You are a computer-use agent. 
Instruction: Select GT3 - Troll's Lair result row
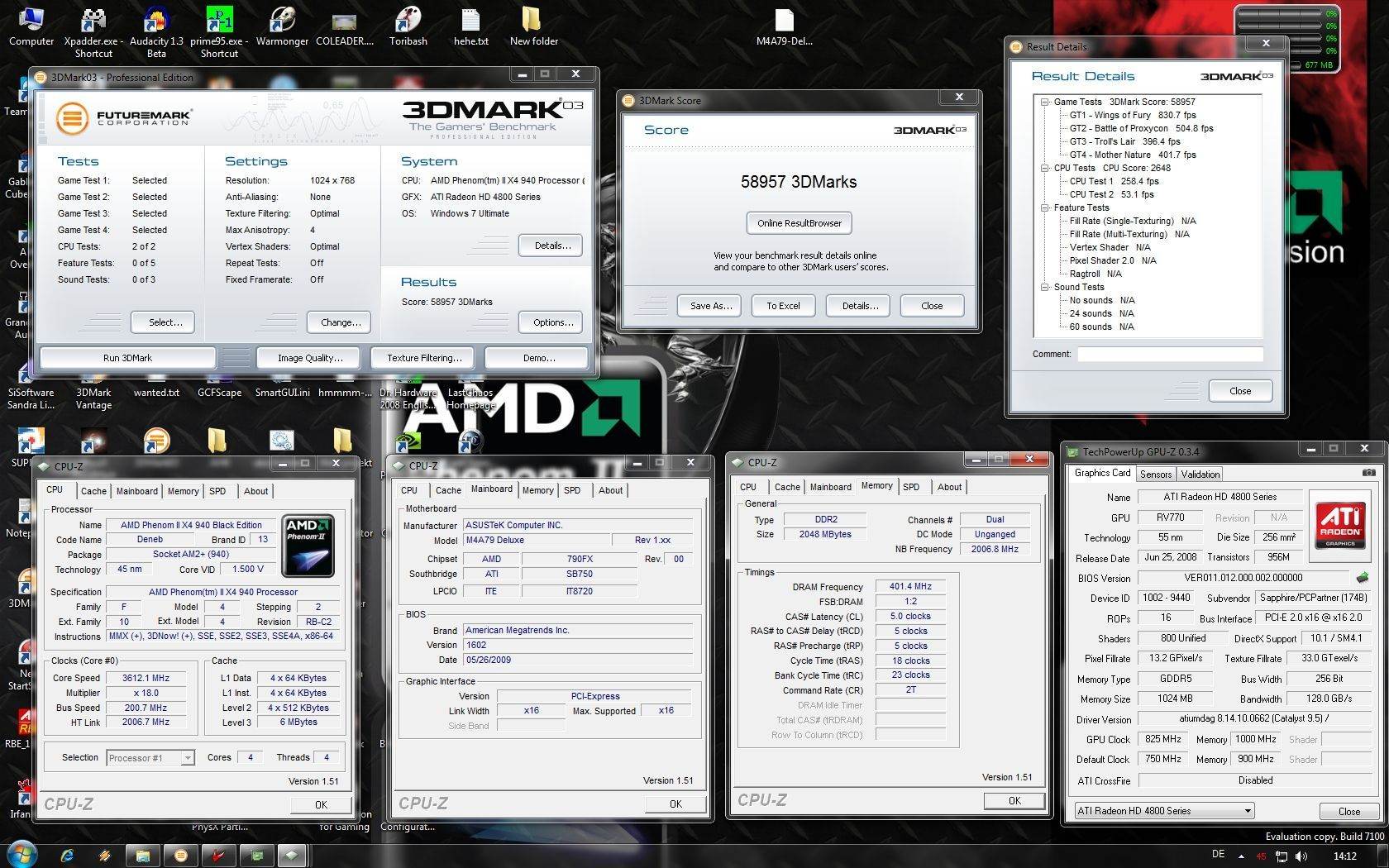coord(1124,141)
